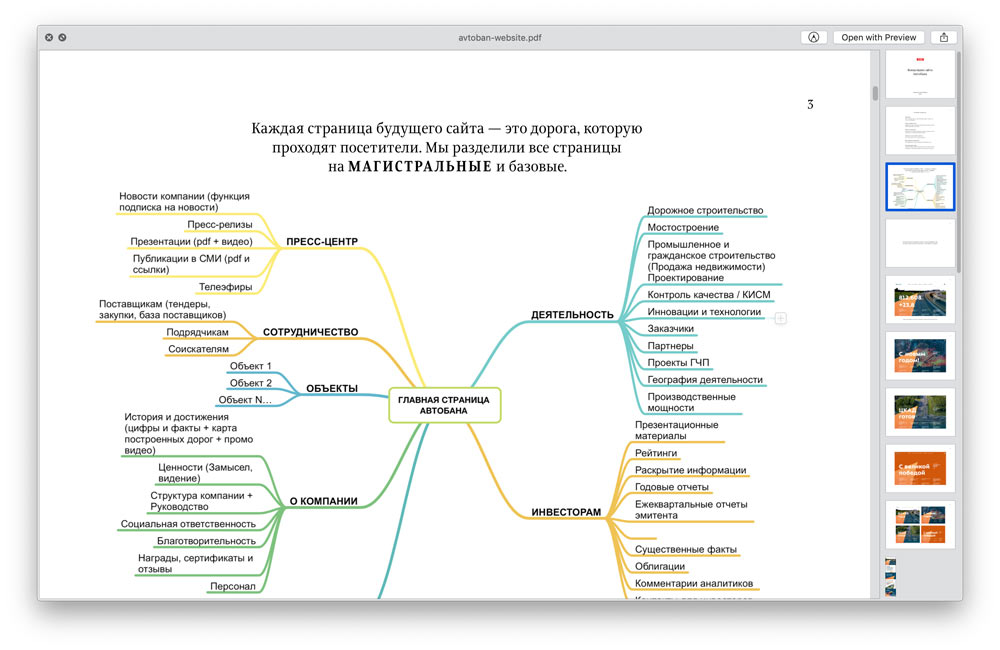
Task: Select the highlighted mind map page thumbnail
Action: click(920, 187)
